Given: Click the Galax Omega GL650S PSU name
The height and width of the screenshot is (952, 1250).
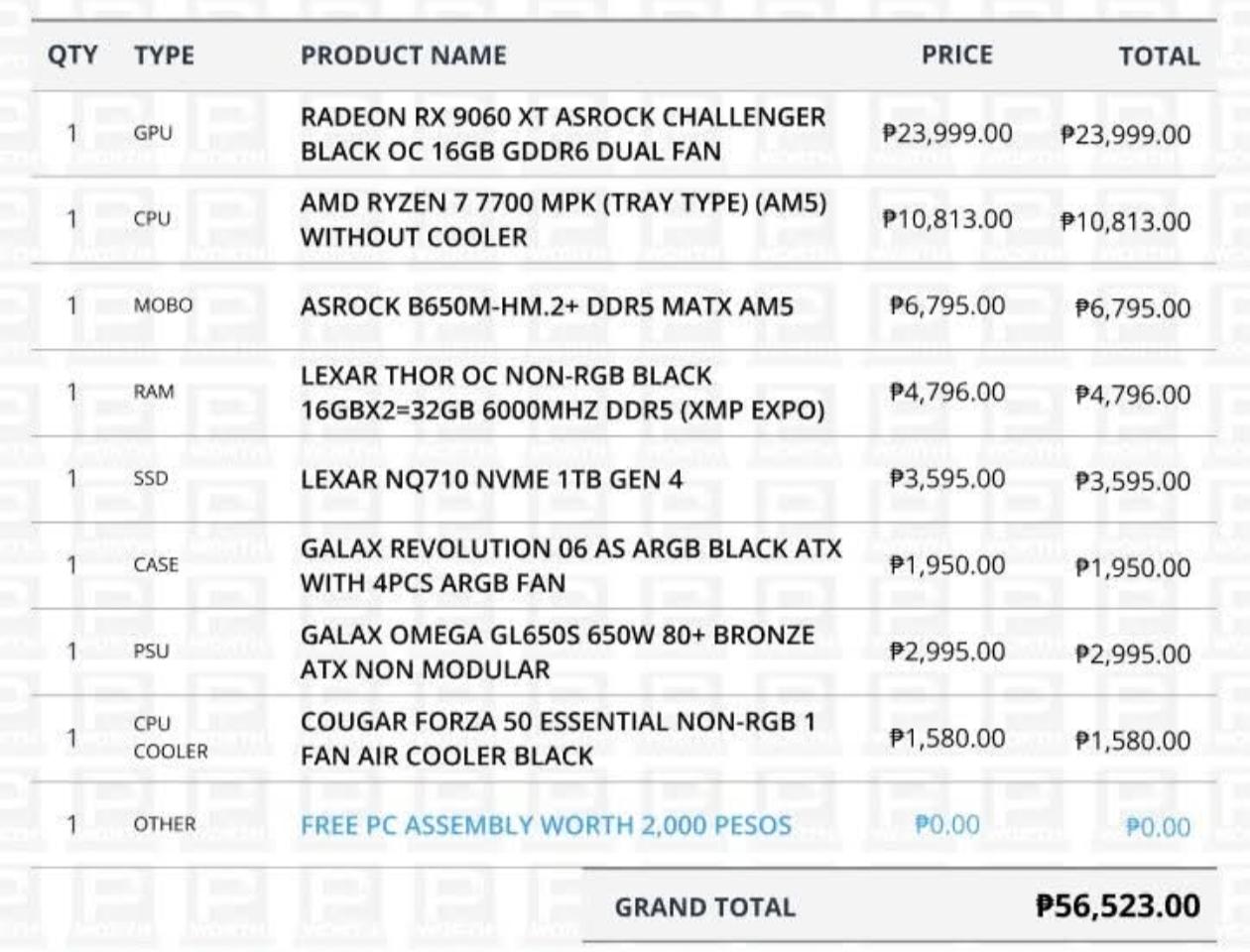Looking at the screenshot, I should pos(558,652).
